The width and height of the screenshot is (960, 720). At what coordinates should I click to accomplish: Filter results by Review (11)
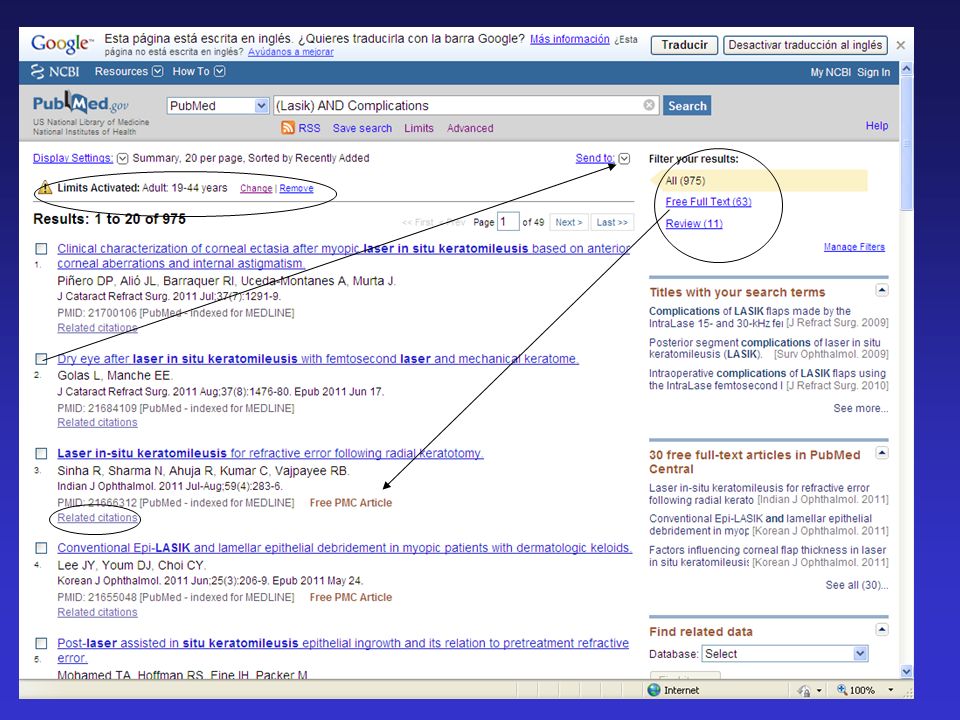click(x=694, y=223)
